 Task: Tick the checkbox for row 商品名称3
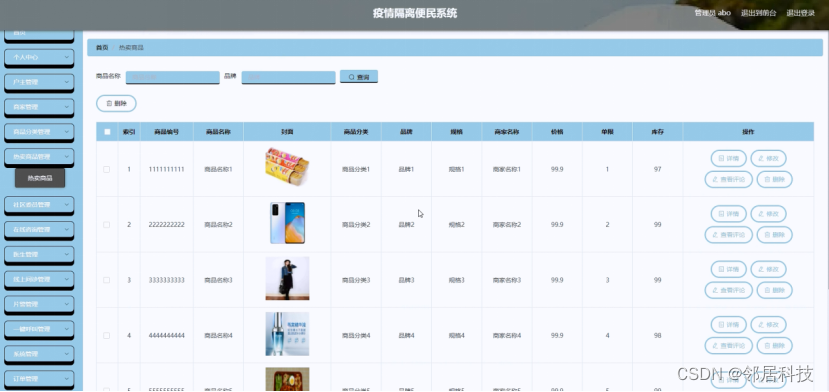[x=107, y=280]
